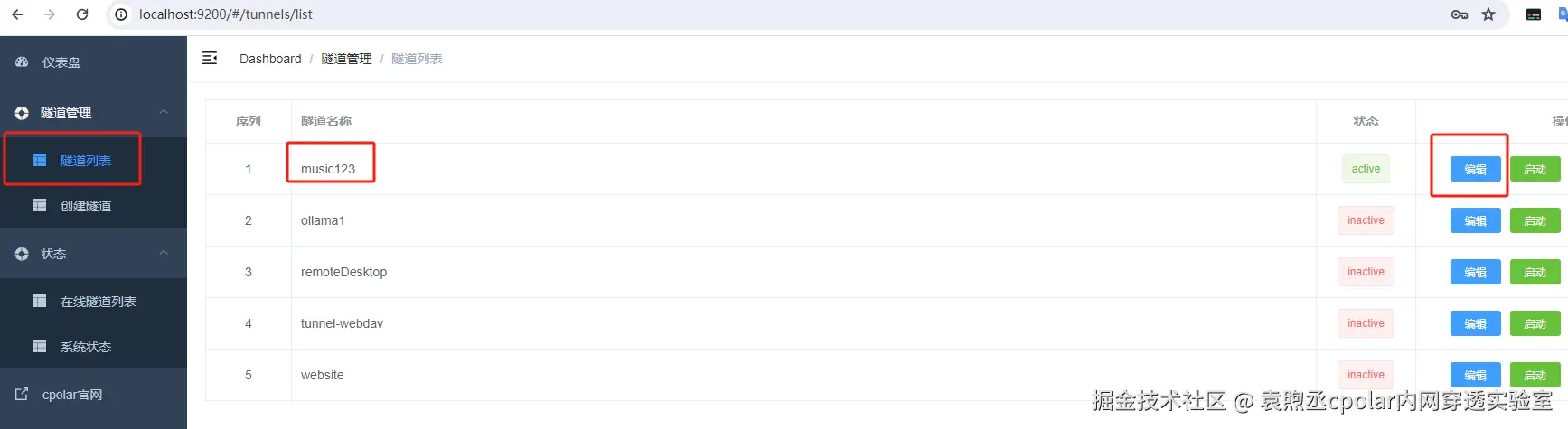Collapse the 状态 menu chevron

(x=164, y=253)
